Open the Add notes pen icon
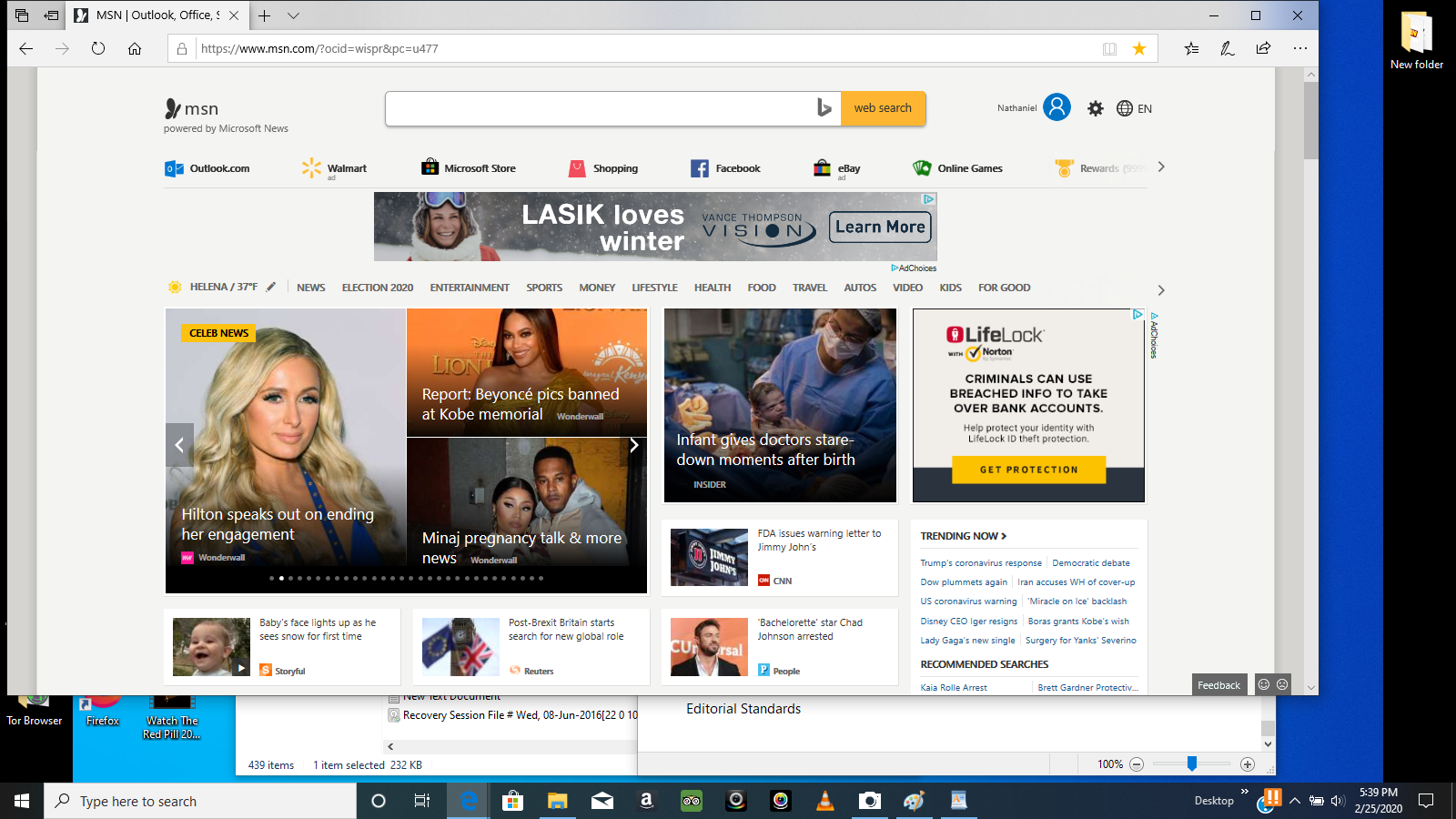The image size is (1456, 819). [x=1228, y=49]
